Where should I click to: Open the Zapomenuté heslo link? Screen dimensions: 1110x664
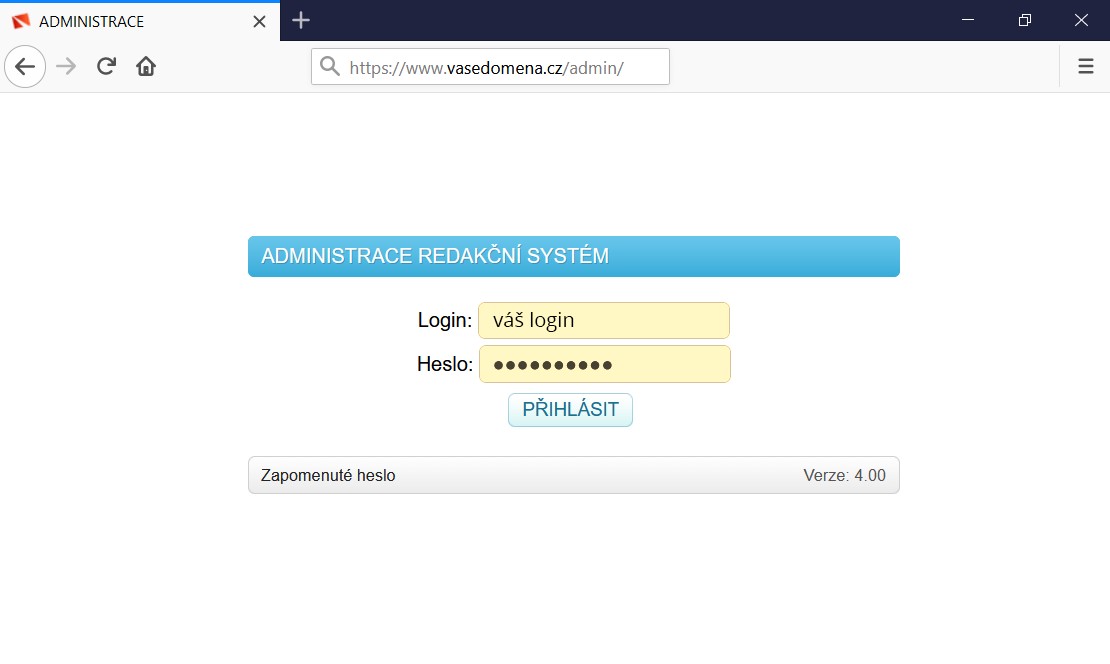tap(328, 476)
